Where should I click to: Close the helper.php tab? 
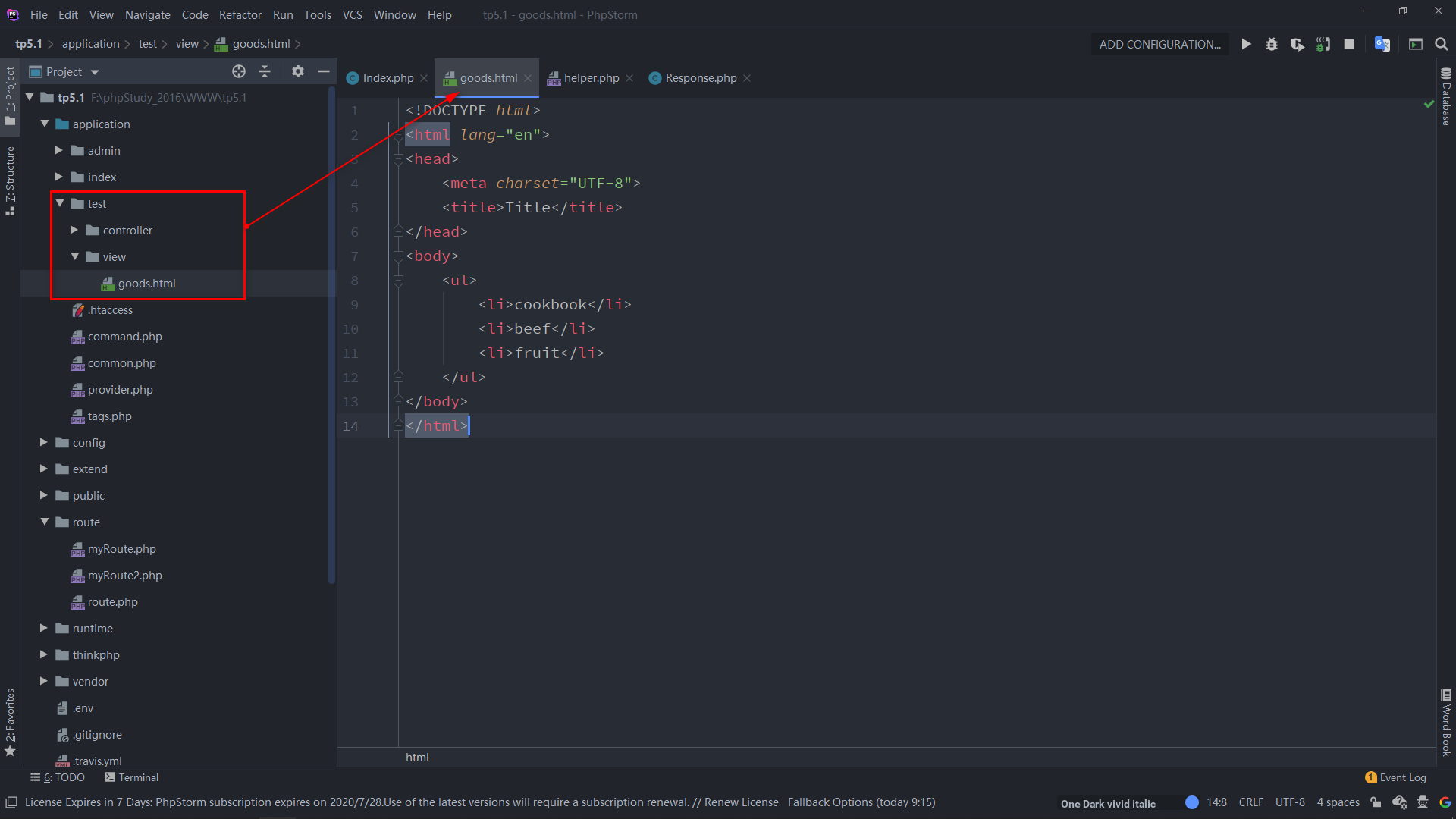click(629, 78)
